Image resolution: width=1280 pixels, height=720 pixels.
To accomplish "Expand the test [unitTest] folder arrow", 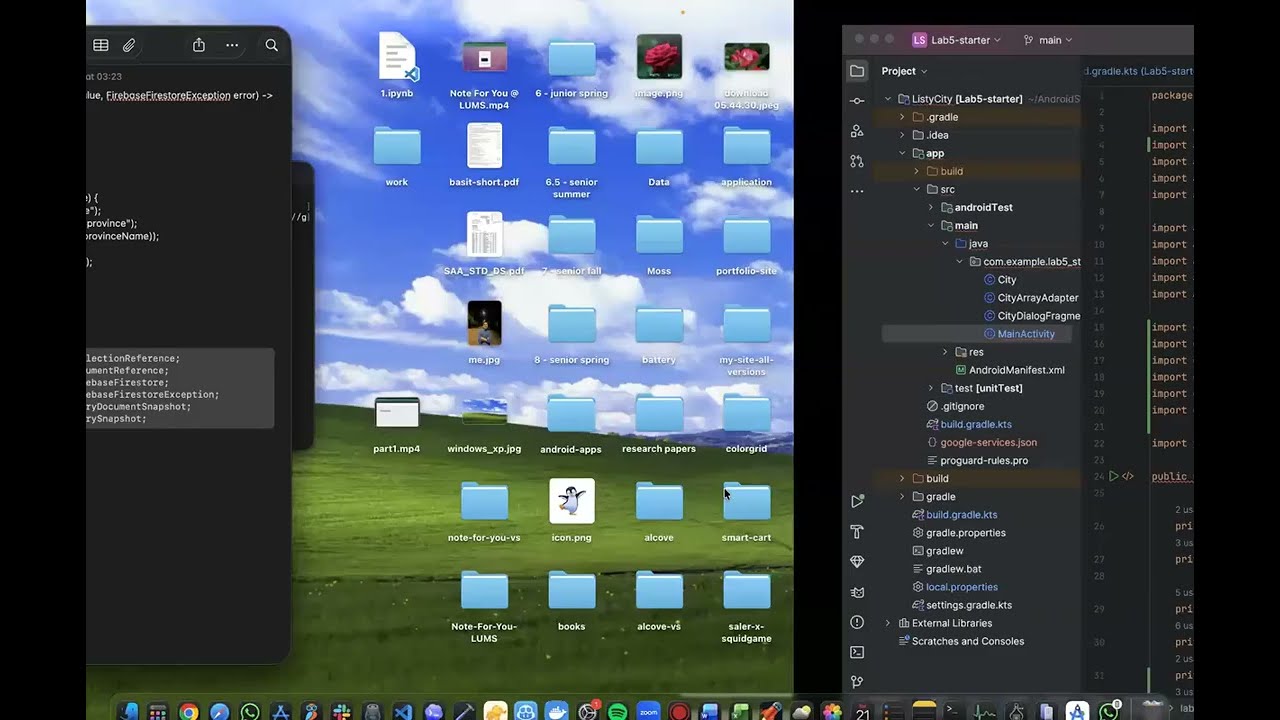I will pyautogui.click(x=931, y=388).
